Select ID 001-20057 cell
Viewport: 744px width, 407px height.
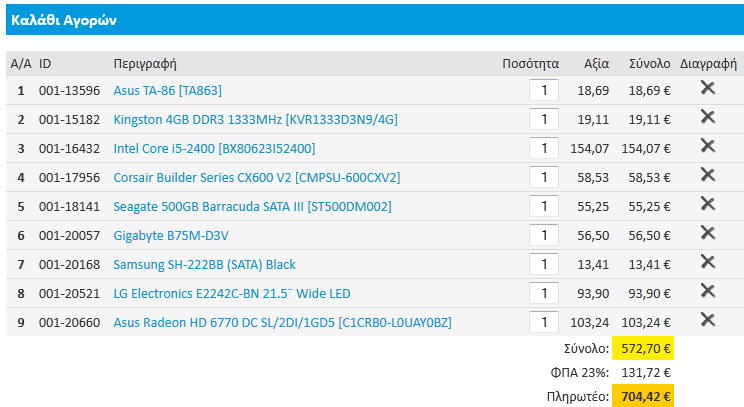(69, 235)
